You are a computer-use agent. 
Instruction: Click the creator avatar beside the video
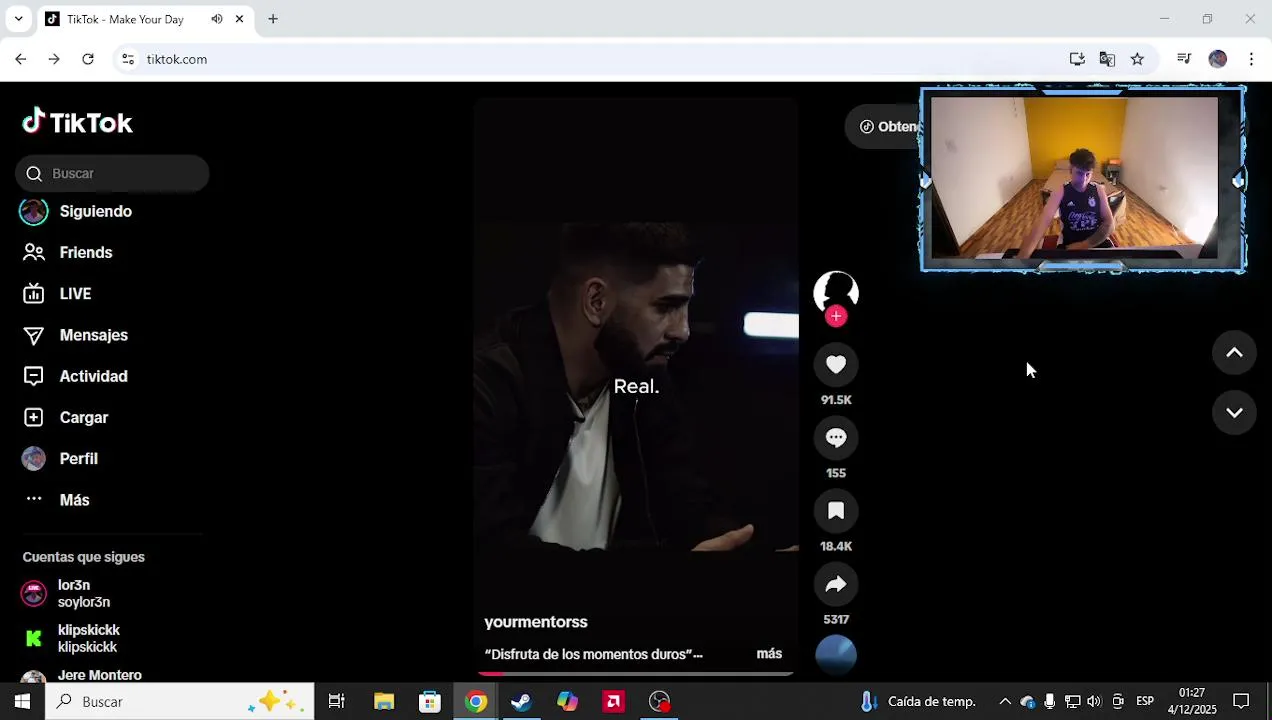click(836, 292)
